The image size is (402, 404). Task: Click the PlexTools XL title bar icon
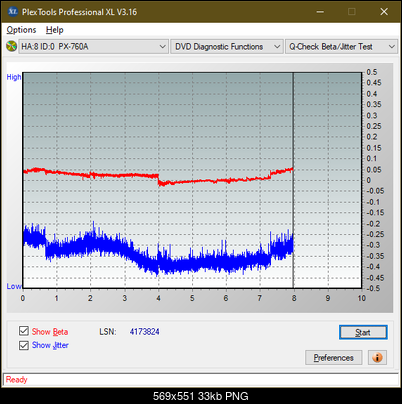[x=13, y=12]
